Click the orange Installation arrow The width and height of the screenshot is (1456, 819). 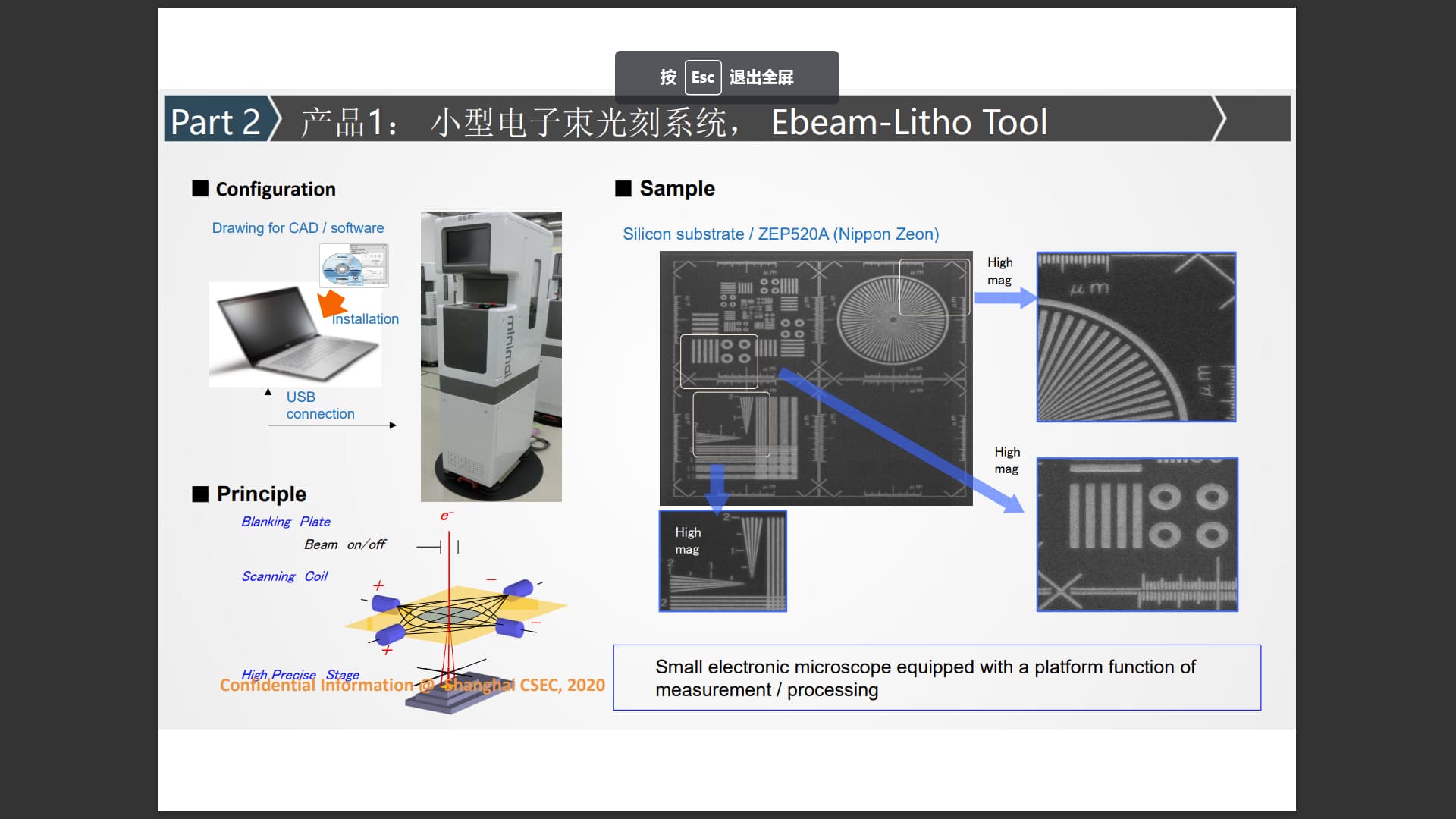tap(331, 303)
